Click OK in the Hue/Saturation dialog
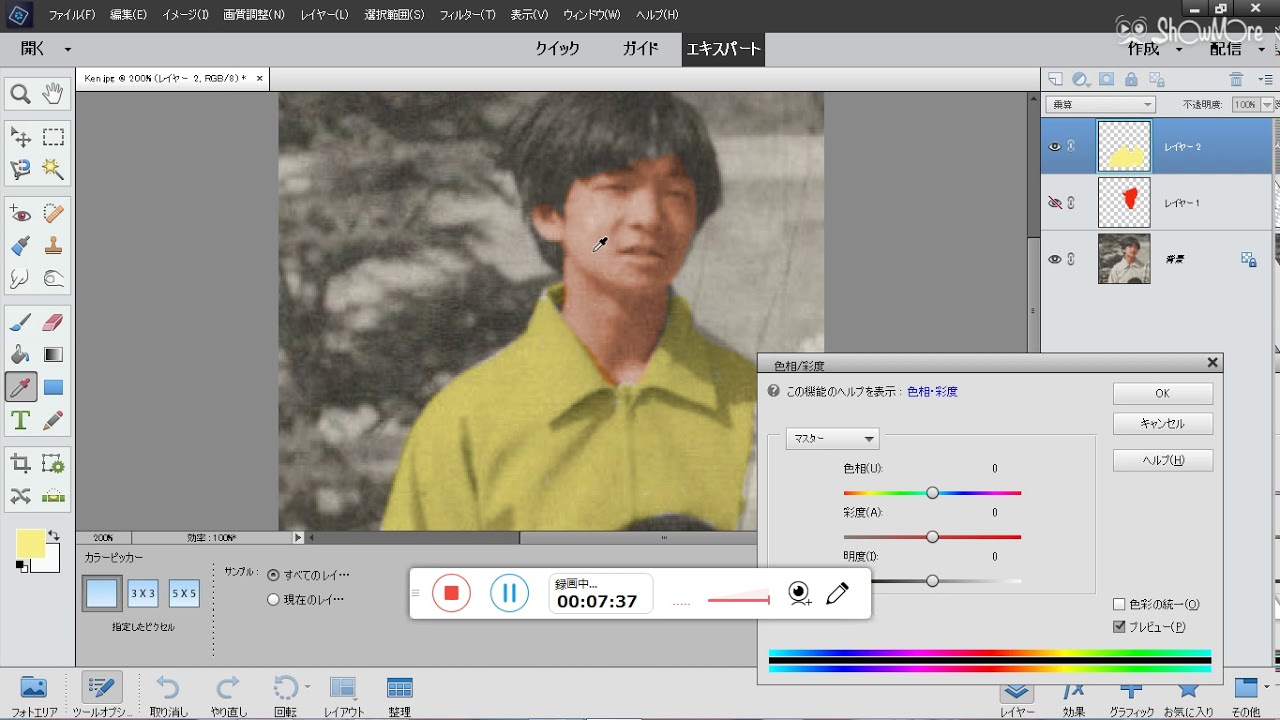Image resolution: width=1280 pixels, height=720 pixels. 1162,393
